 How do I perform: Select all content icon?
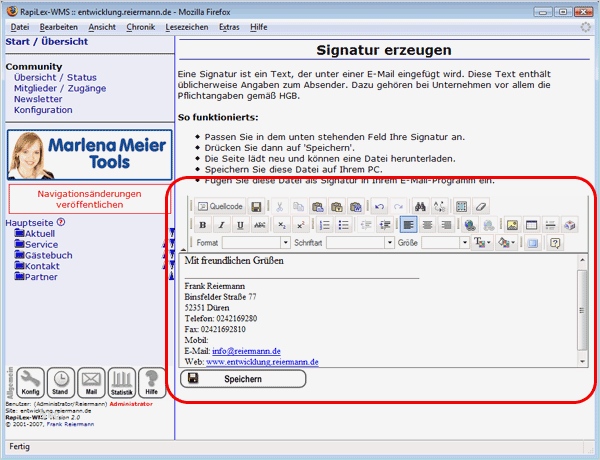(x=461, y=207)
